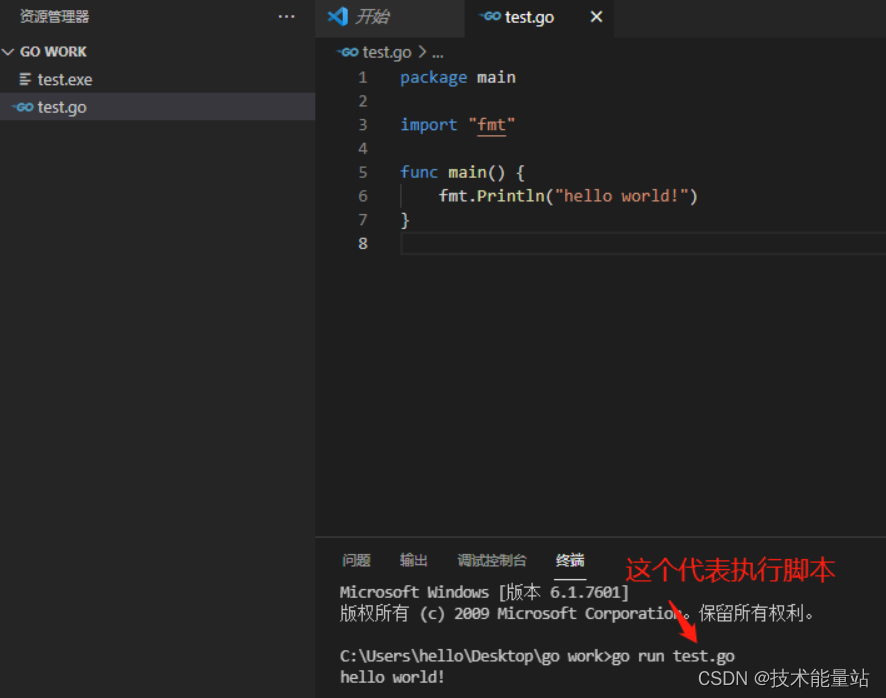Click the Go icon in the breadcrumb

[x=348, y=52]
